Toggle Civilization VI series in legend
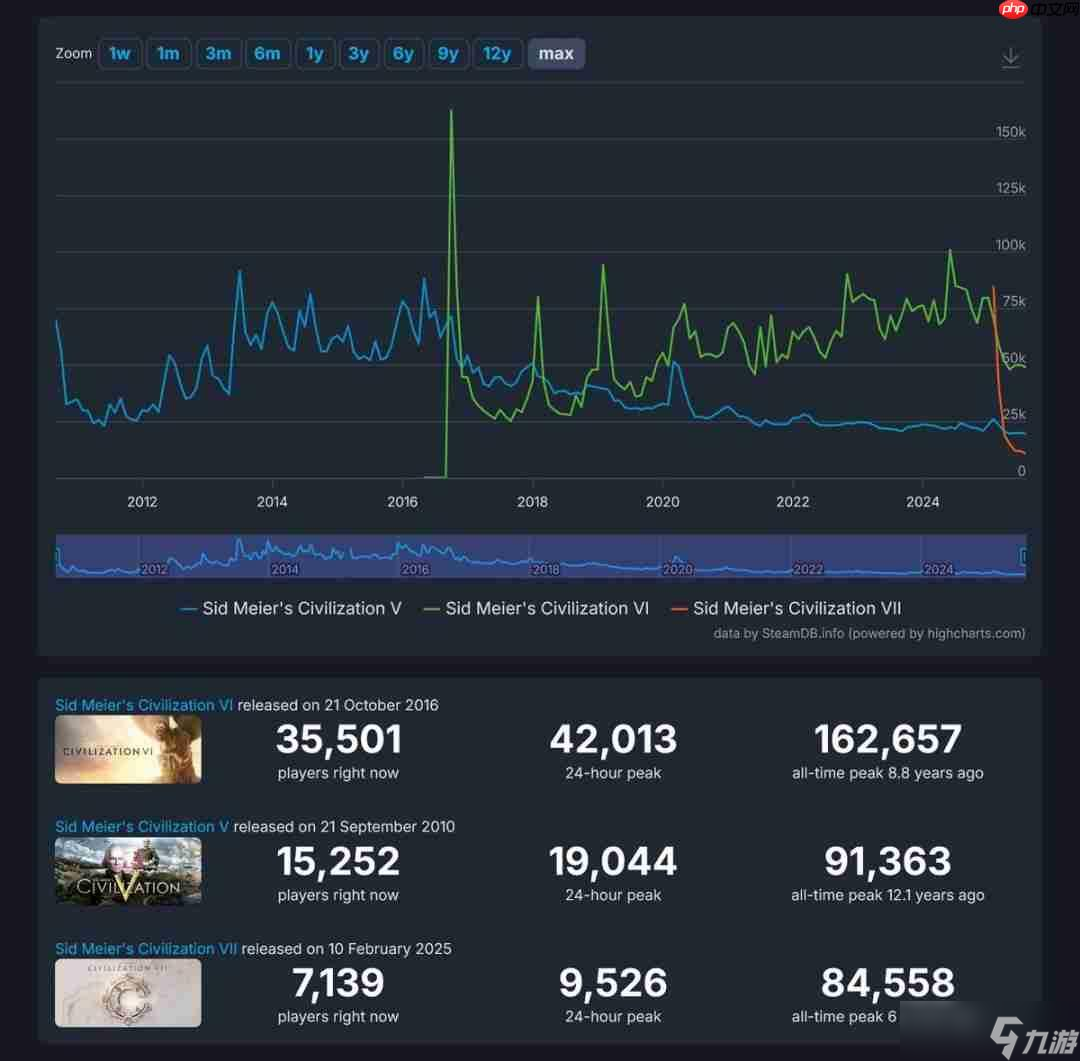1080x1061 pixels. click(x=537, y=608)
